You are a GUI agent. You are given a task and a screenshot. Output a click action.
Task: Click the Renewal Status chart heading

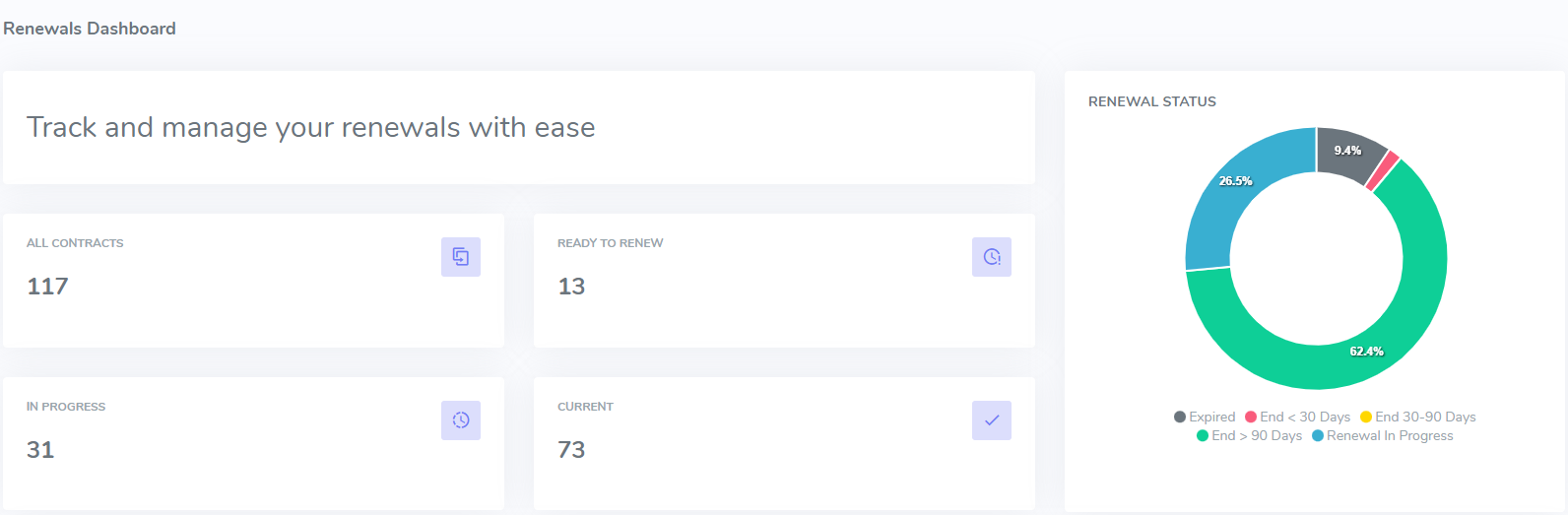point(1151,101)
